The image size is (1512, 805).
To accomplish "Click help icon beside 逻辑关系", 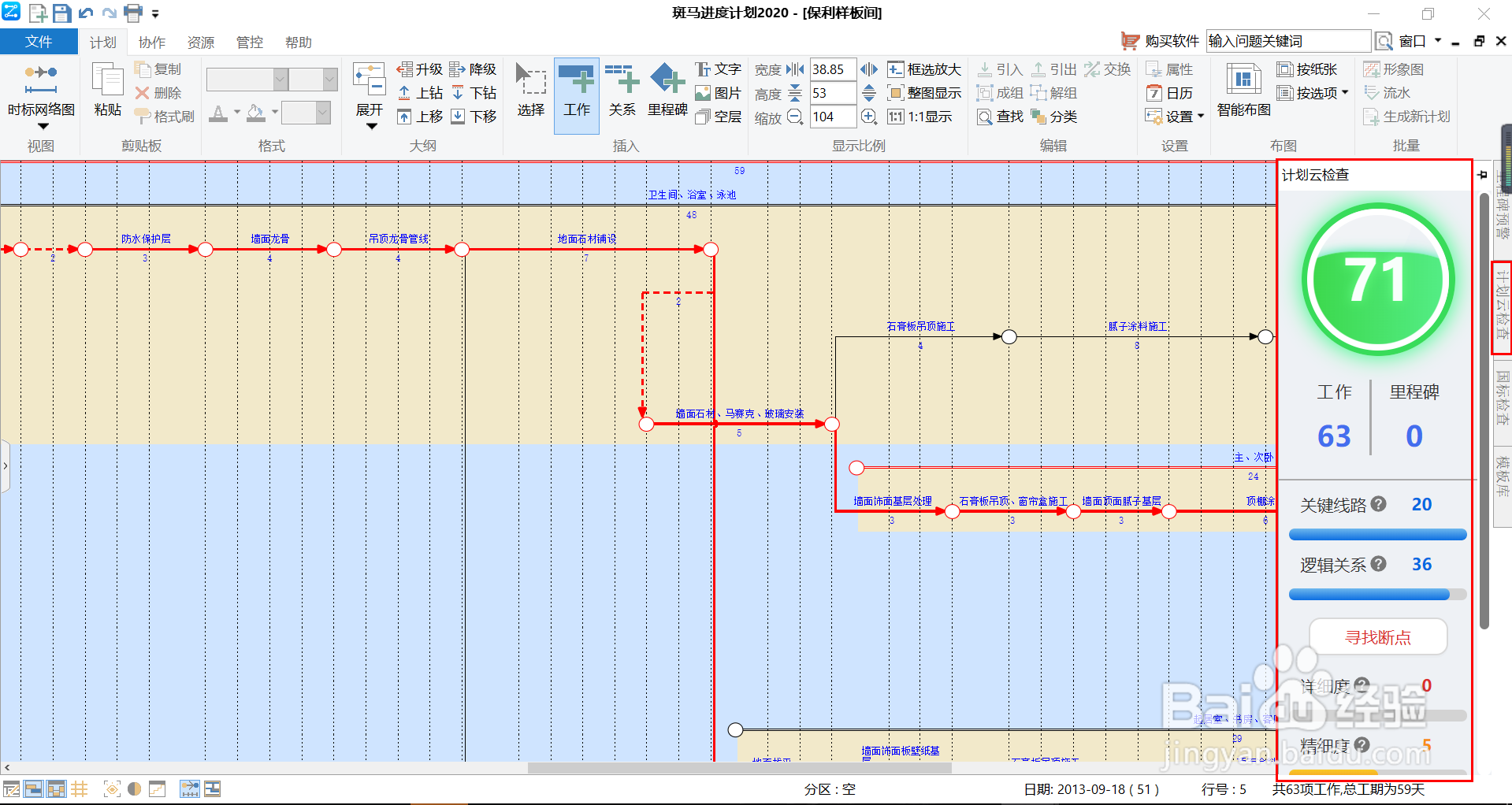I will [1378, 564].
